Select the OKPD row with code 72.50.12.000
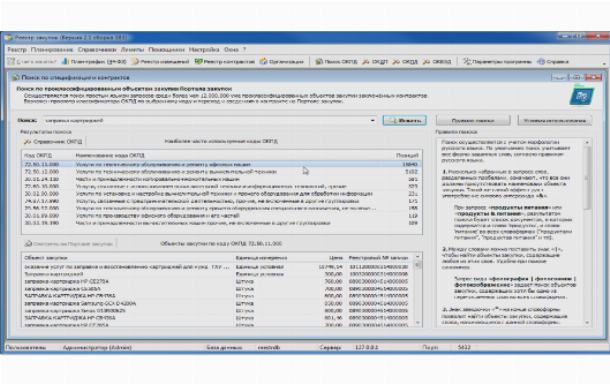The width and height of the screenshot is (610, 384). (x=221, y=172)
